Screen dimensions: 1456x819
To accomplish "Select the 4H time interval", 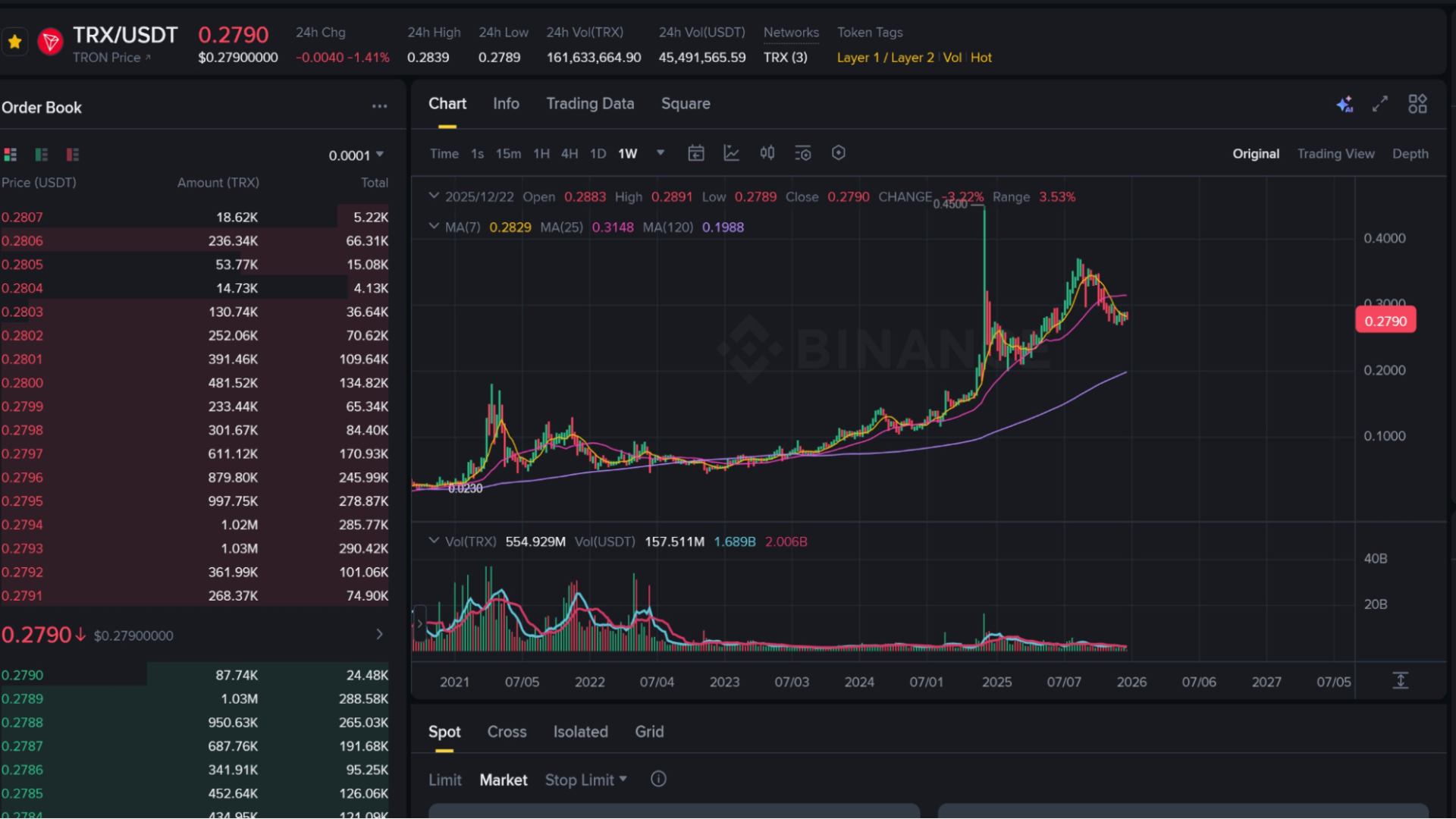I will click(570, 154).
